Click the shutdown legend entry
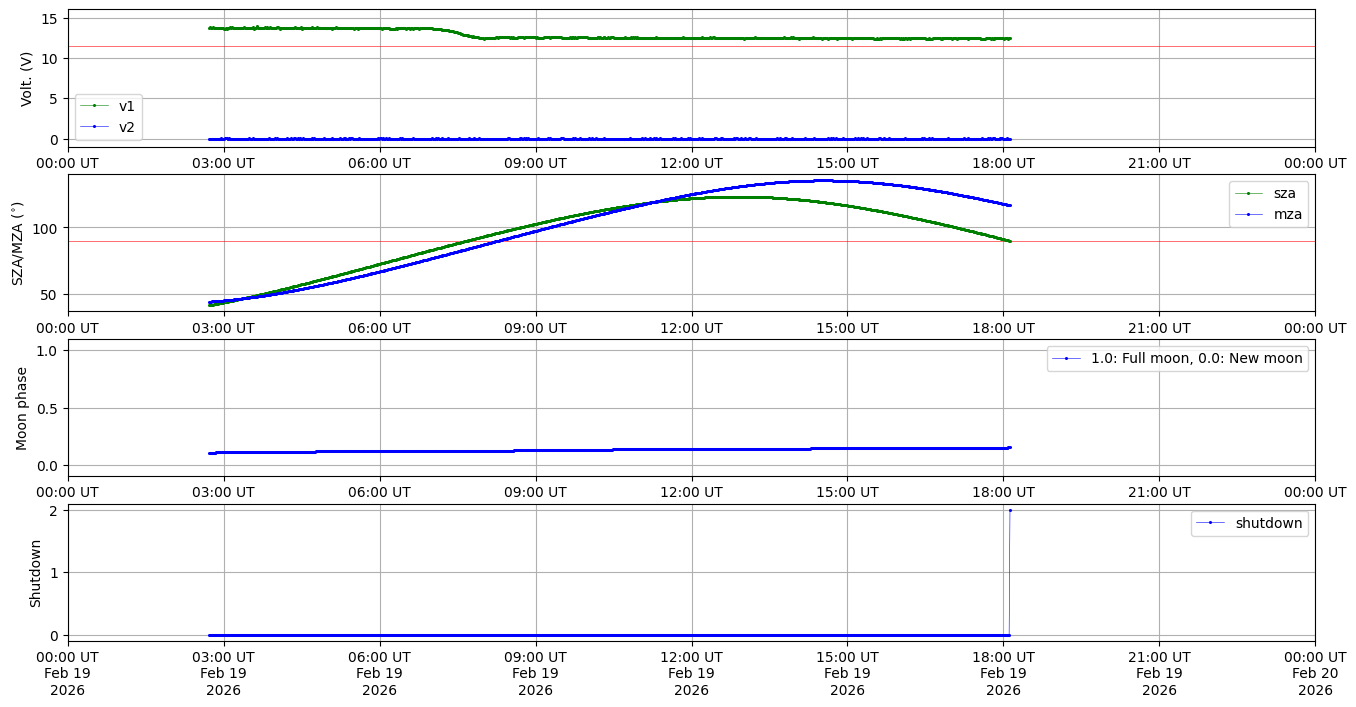 click(1268, 523)
